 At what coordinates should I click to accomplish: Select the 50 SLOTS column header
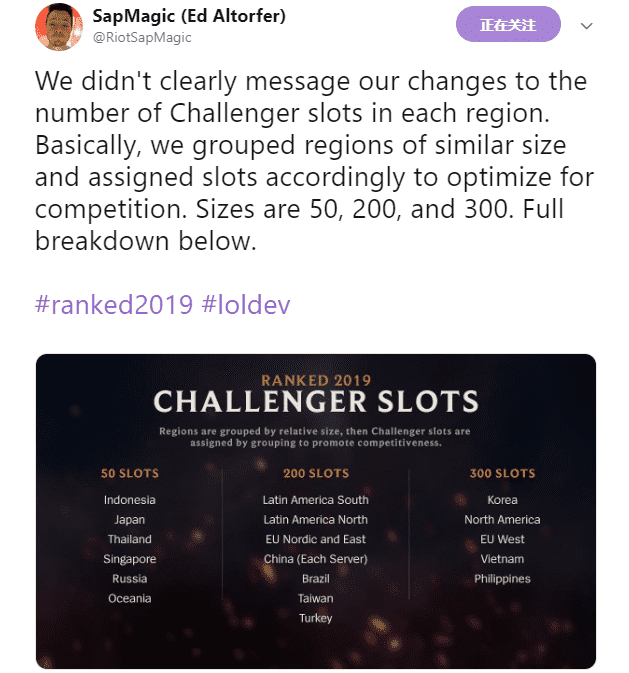(130, 473)
